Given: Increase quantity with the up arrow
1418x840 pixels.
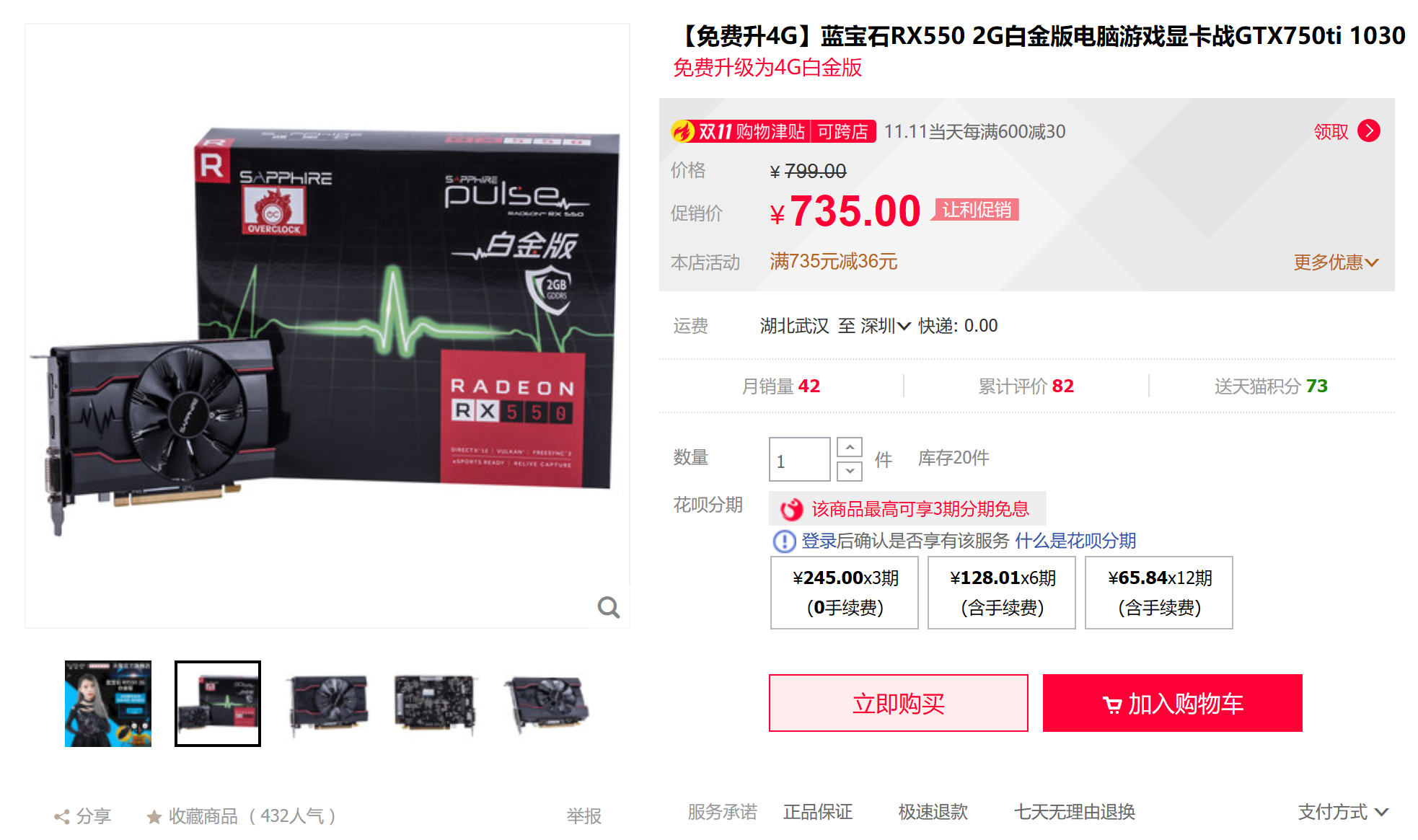Looking at the screenshot, I should 850,447.
